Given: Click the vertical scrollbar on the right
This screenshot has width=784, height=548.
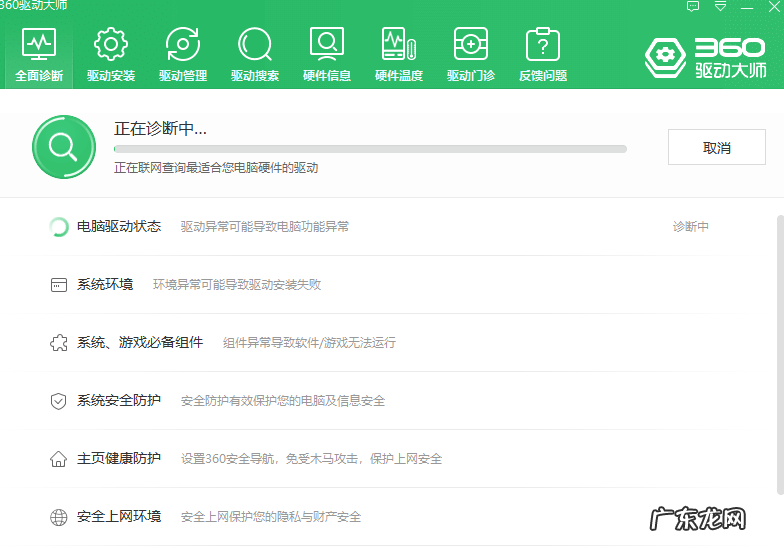Looking at the screenshot, I should tap(780, 355).
